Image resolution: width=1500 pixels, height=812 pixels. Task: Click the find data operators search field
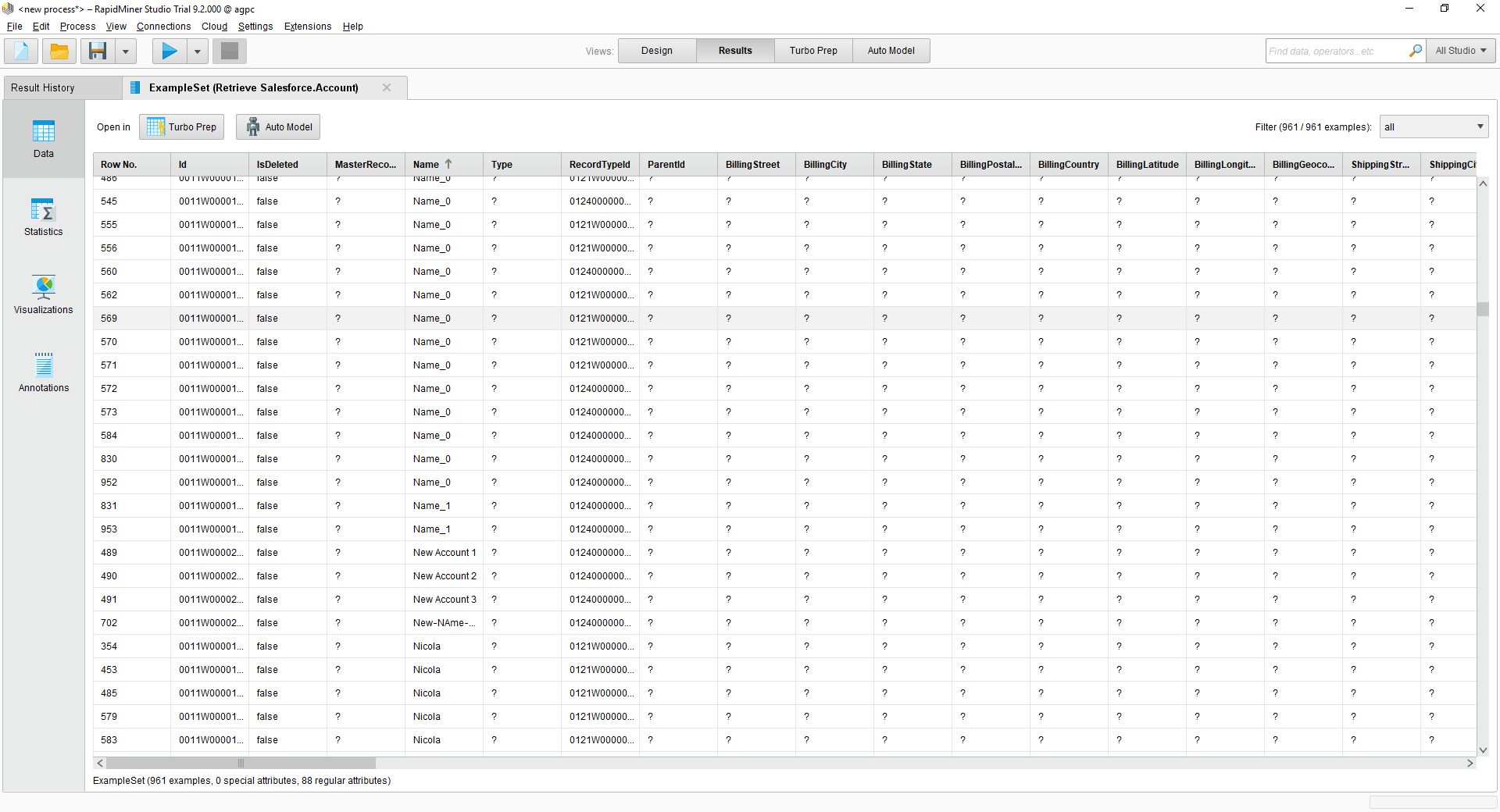1336,50
